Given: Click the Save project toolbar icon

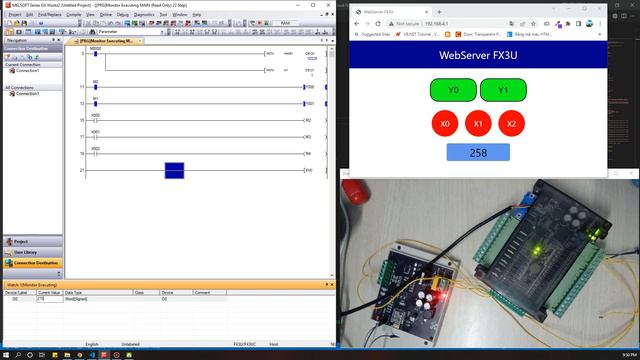Looking at the screenshot, I should click(x=24, y=23).
